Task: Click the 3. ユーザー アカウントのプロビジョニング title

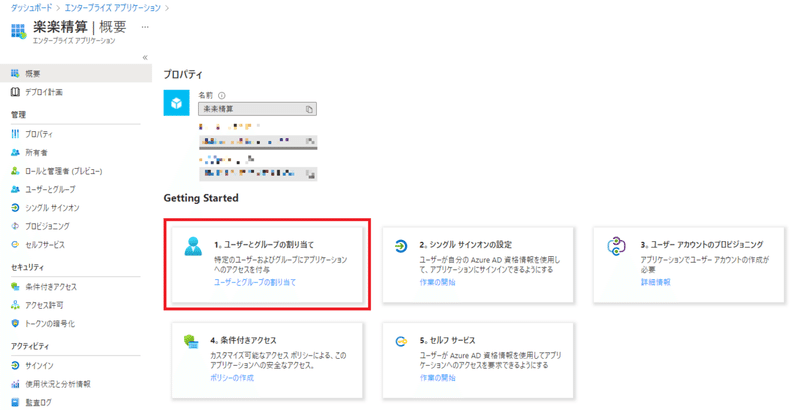Action: pos(702,245)
